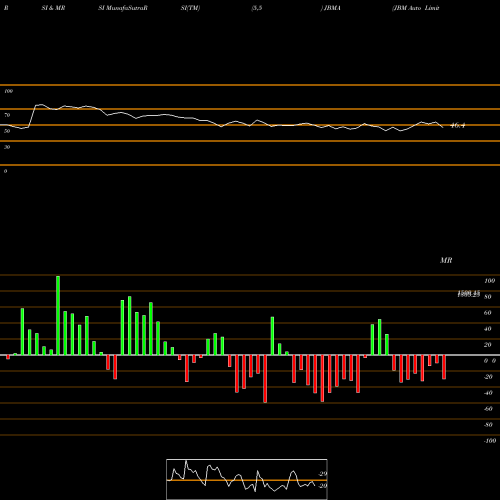Select the 40 label on MR axis
The width and height of the screenshot is (500, 500).
(x=488, y=329)
